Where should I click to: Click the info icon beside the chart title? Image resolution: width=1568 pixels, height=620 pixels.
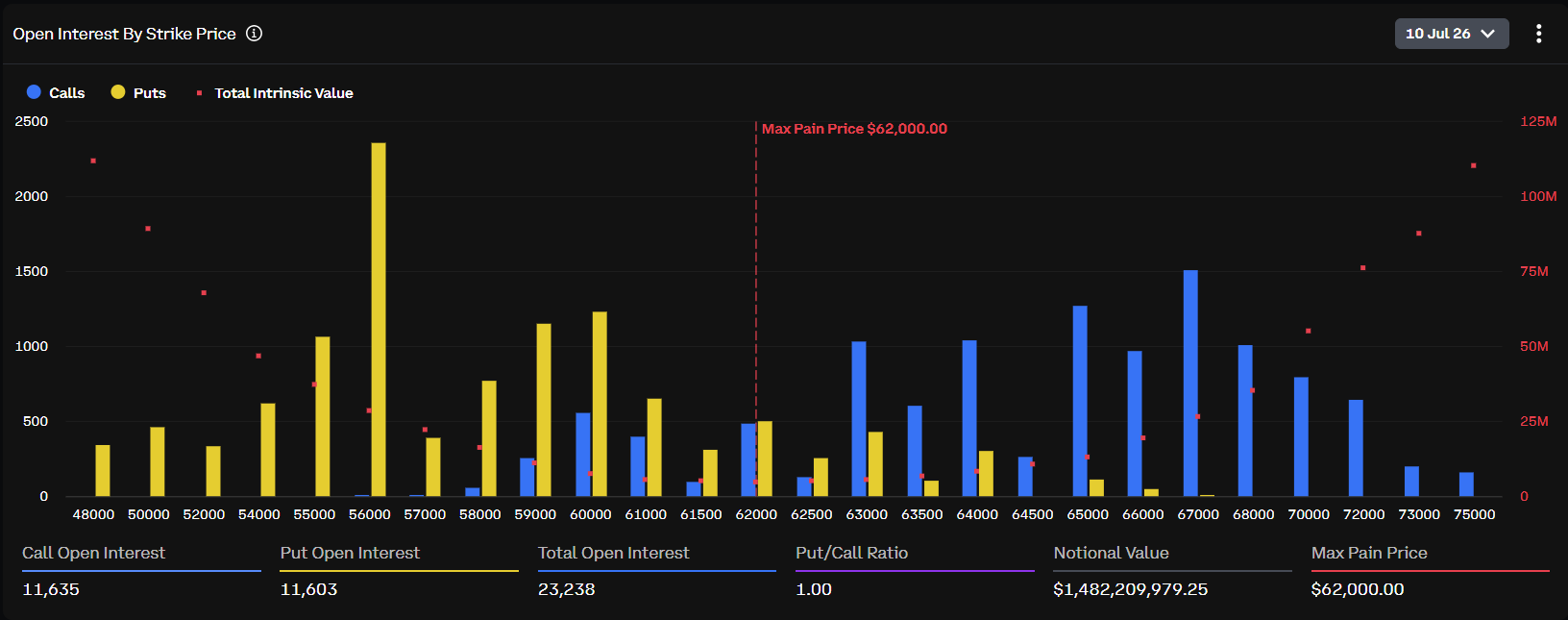click(x=254, y=34)
